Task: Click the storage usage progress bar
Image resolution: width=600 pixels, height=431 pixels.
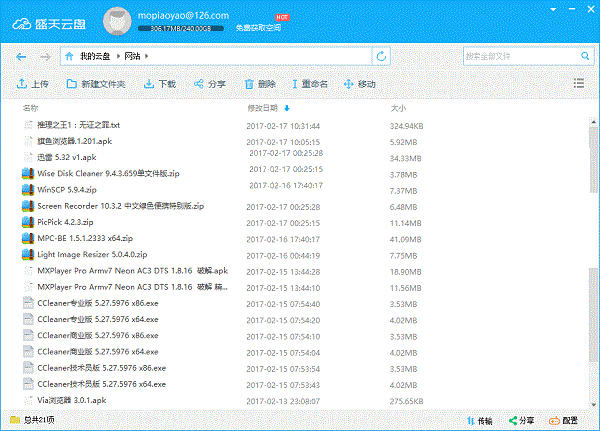Action: pos(181,28)
